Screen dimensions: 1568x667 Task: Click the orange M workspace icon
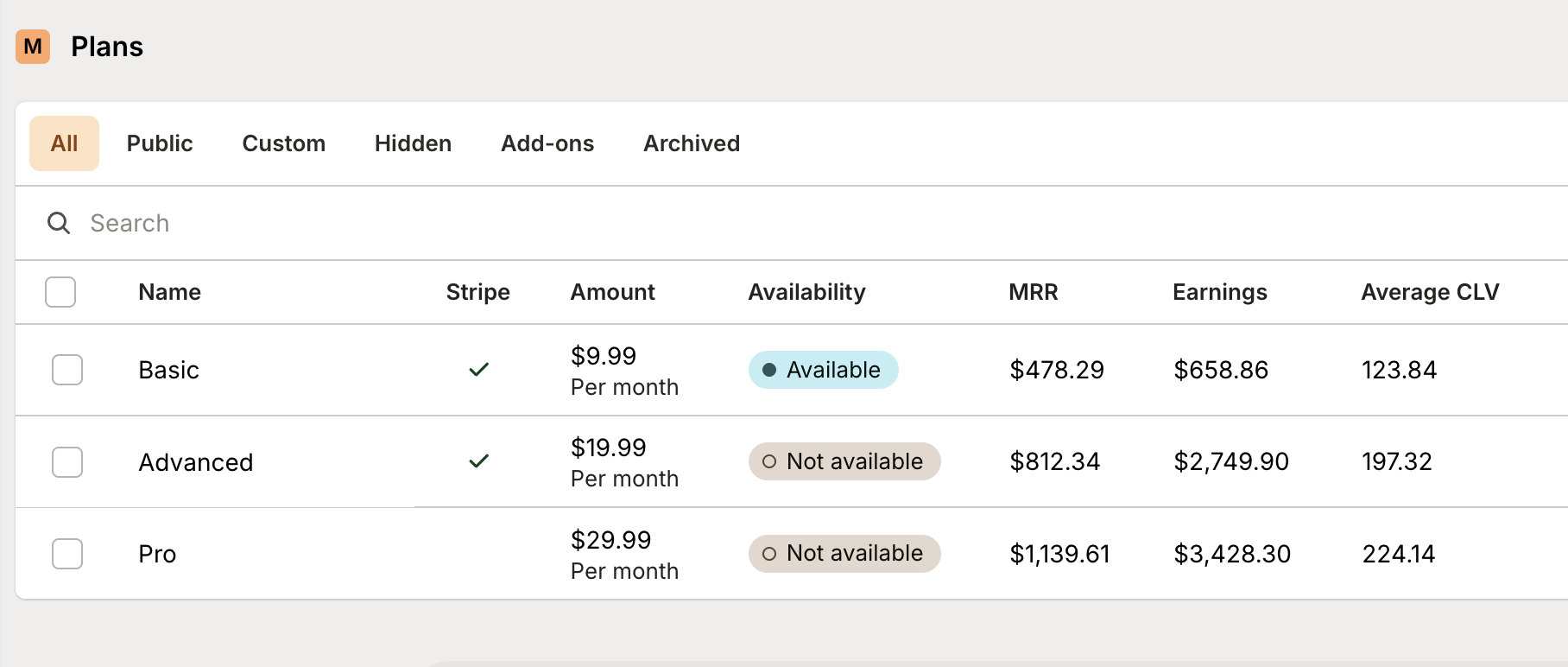(x=33, y=47)
